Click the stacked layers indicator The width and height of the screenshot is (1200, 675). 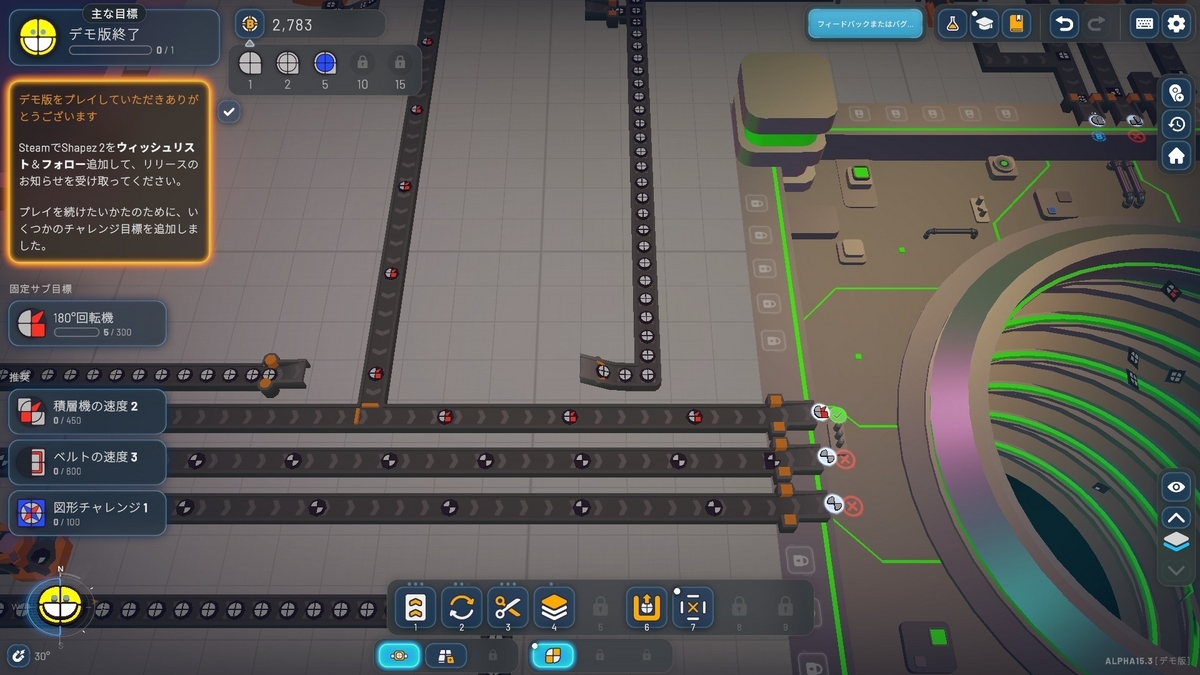(x=1177, y=543)
